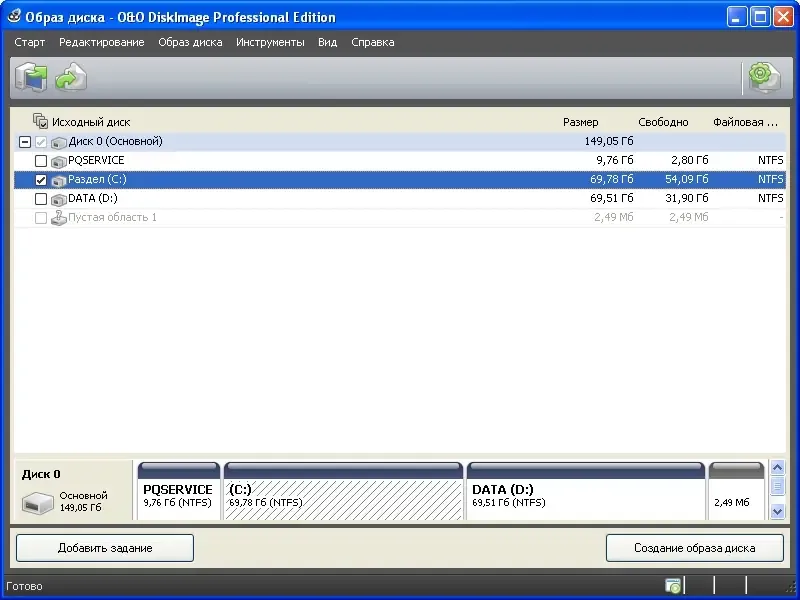The width and height of the screenshot is (800, 600).
Task: Open the Редактирование menu
Action: 102,42
